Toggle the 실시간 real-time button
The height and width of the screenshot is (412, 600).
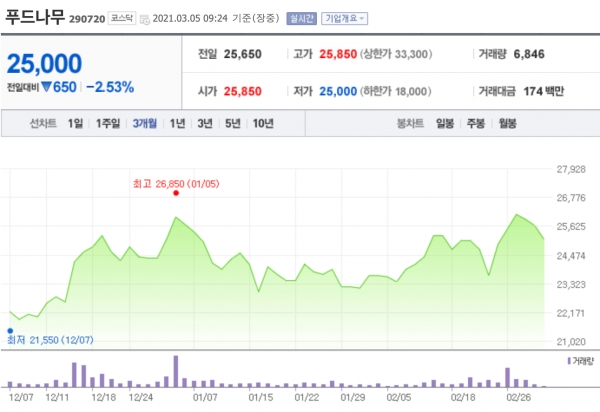coord(302,18)
